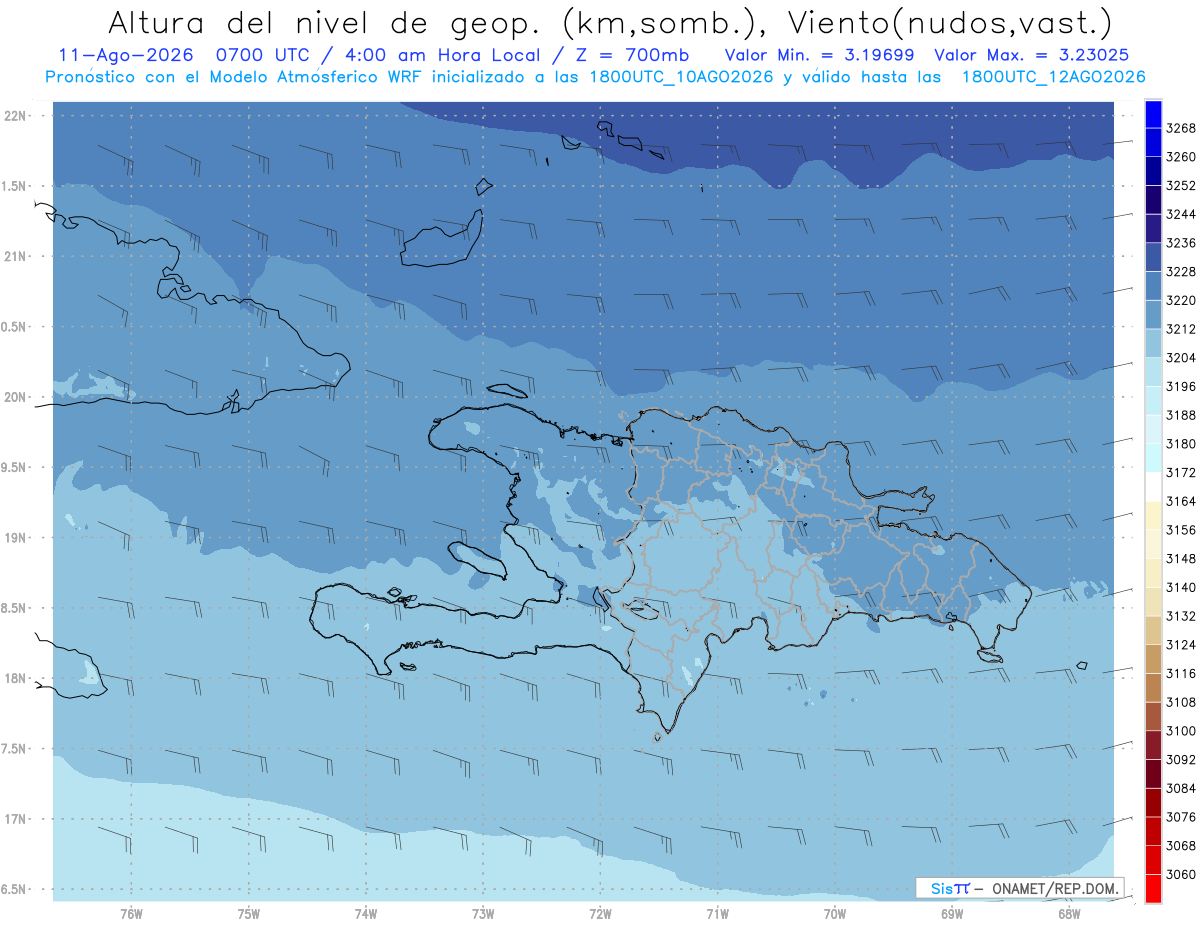
Task: Click the 3188 legend label
Action: point(1180,415)
